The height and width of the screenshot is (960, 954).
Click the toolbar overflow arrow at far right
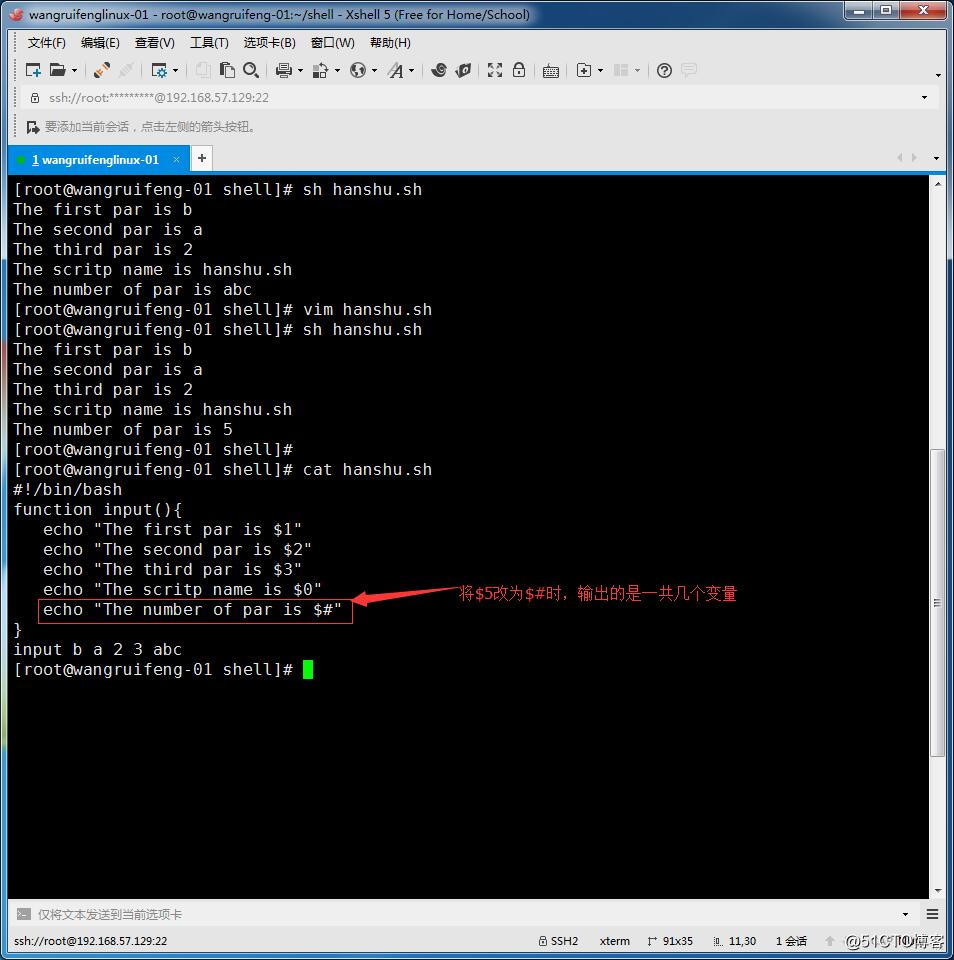coord(937,75)
